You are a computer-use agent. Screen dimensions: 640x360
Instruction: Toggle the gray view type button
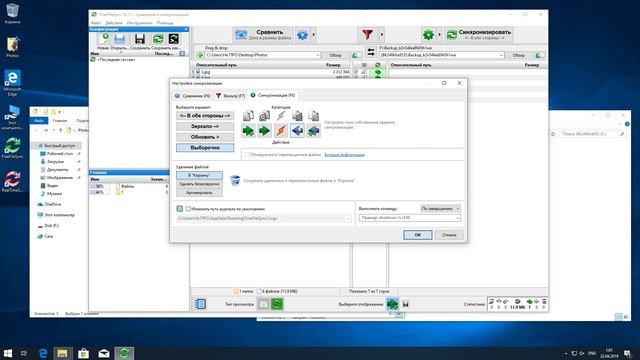(x=263, y=304)
